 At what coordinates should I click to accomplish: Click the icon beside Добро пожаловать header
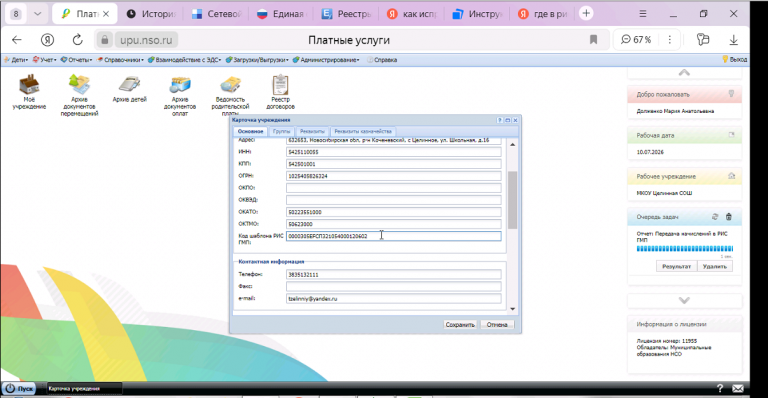(731, 94)
